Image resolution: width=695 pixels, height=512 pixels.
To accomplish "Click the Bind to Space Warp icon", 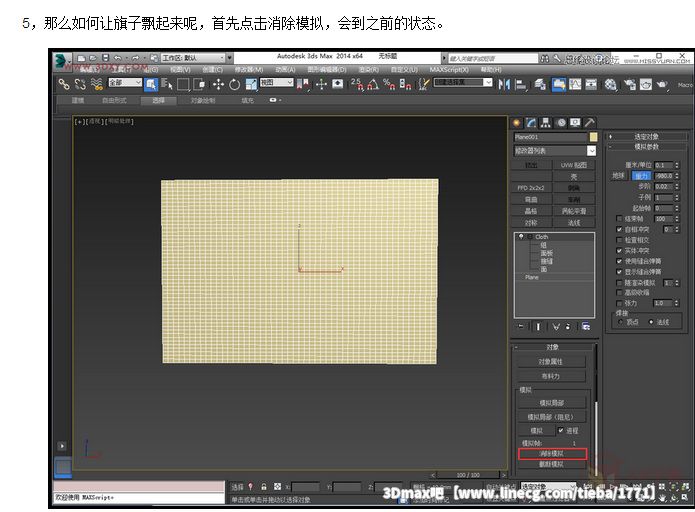I will click(97, 84).
